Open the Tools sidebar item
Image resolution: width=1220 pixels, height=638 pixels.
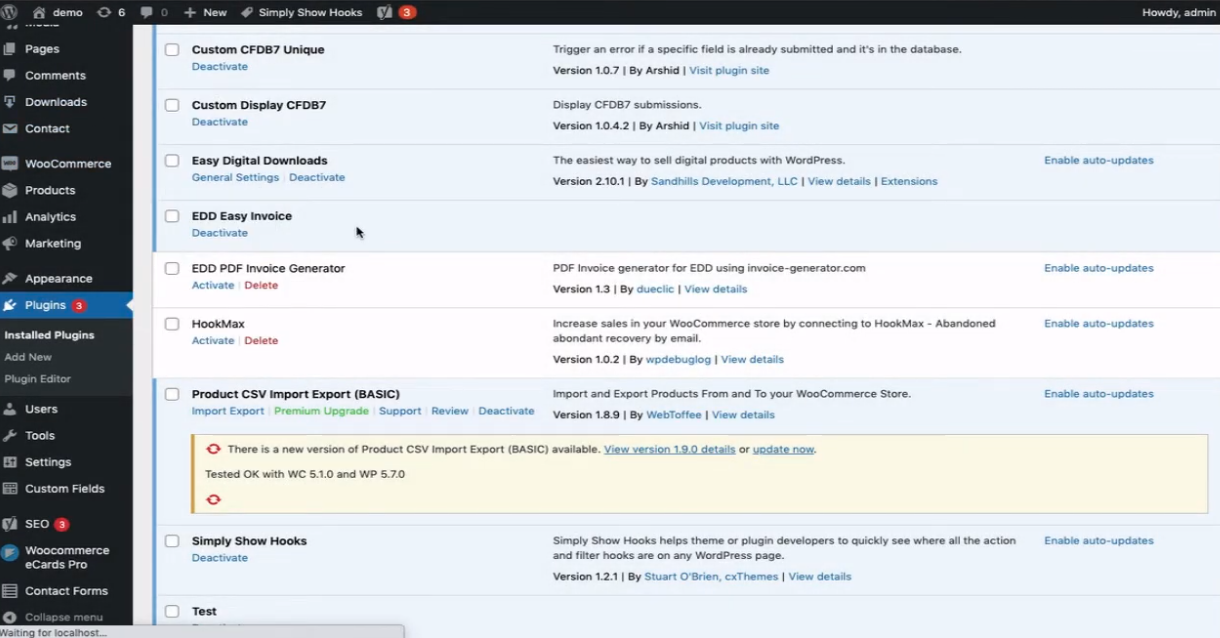click(x=40, y=436)
